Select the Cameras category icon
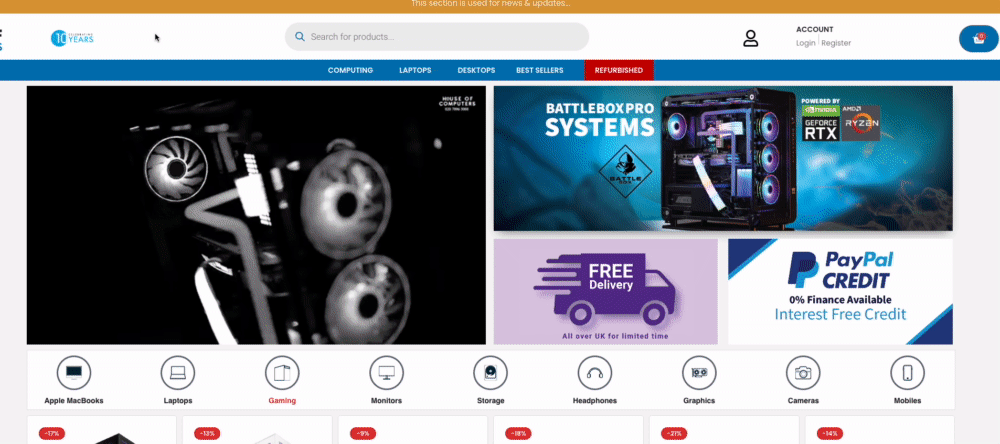 pos(803,373)
